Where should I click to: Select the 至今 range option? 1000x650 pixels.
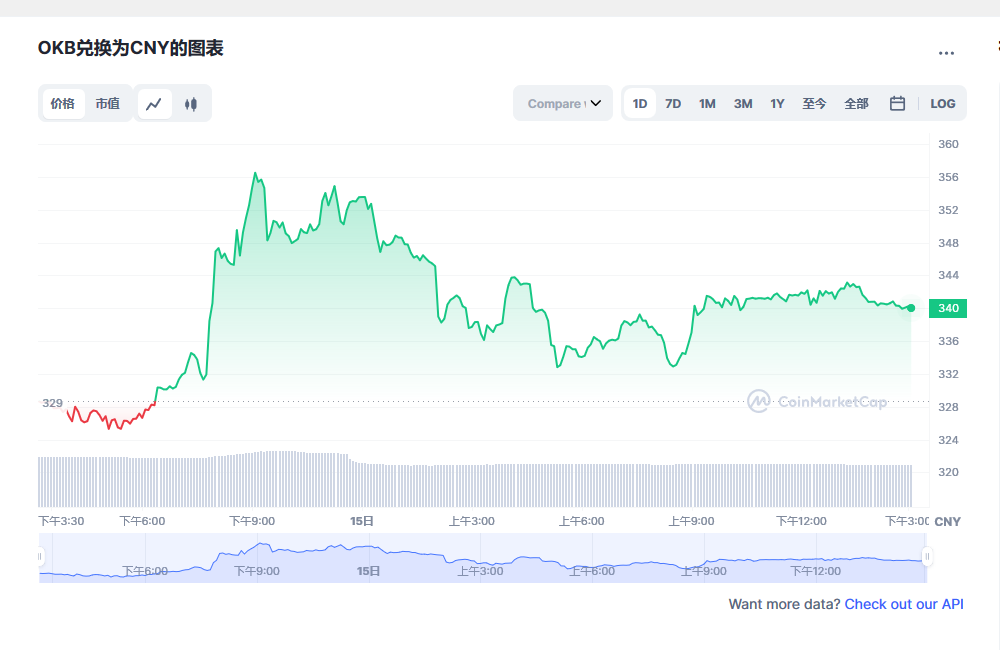815,103
